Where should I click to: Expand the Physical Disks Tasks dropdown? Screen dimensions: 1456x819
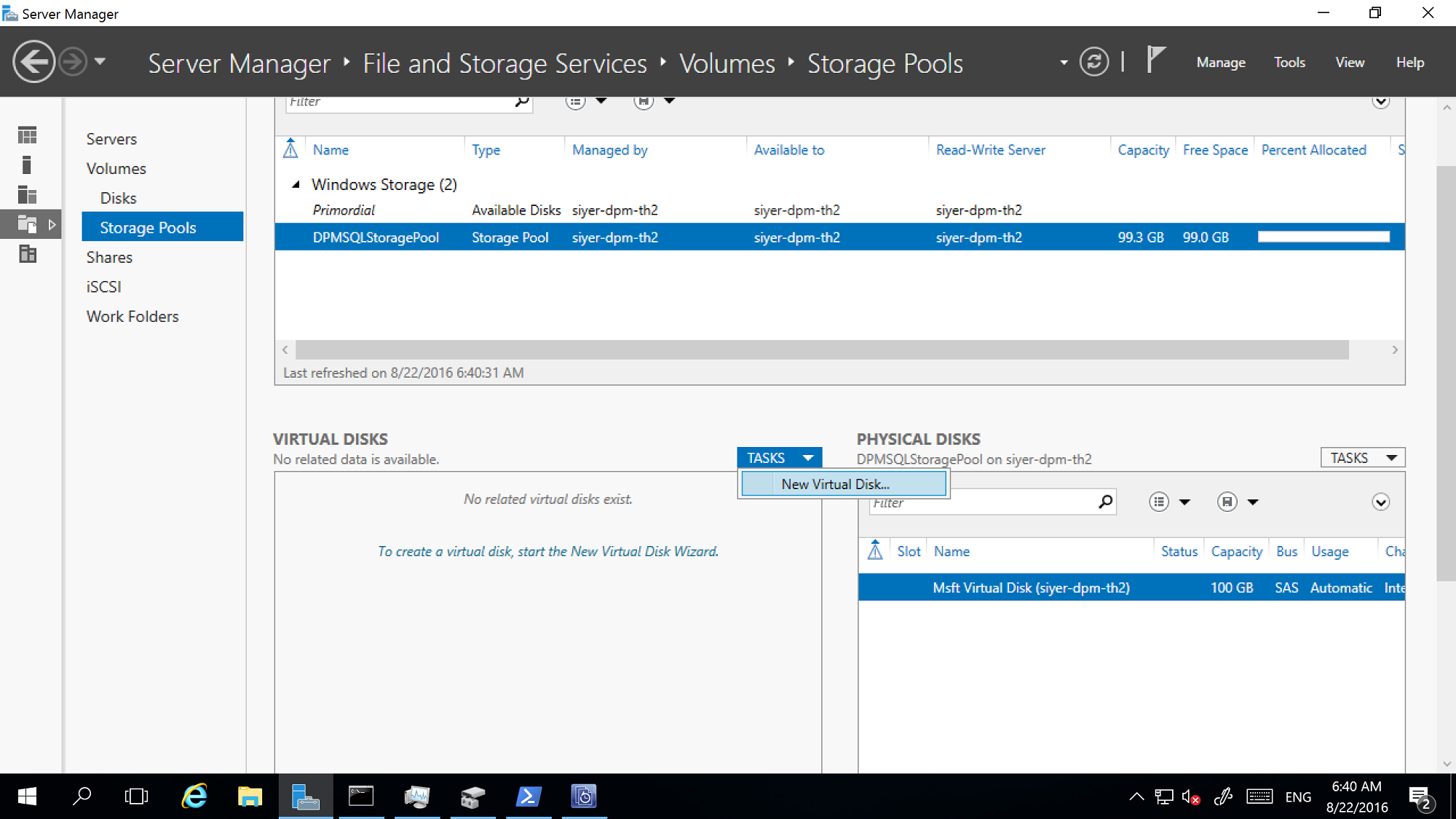point(1363,457)
